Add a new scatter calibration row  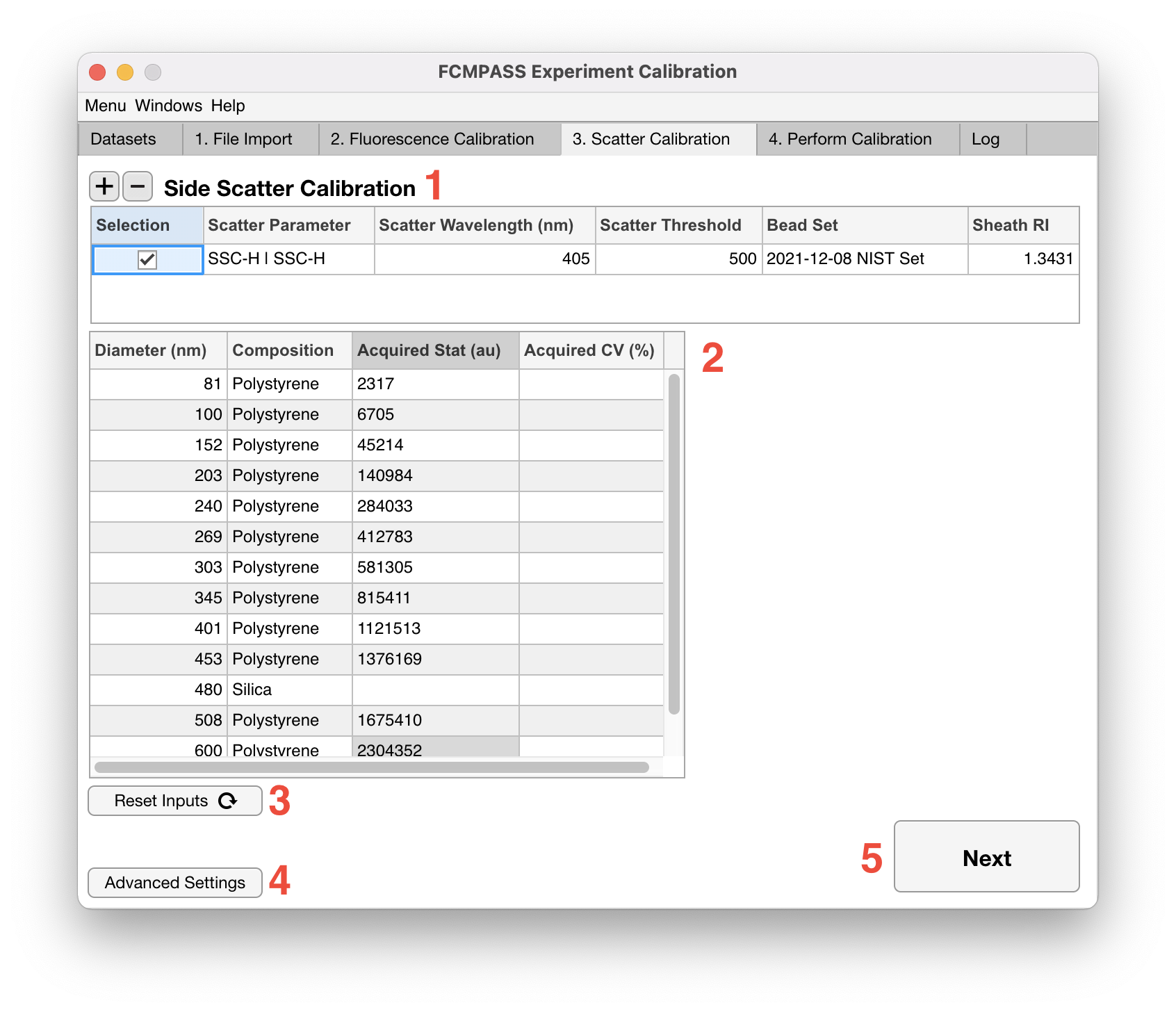(104, 186)
